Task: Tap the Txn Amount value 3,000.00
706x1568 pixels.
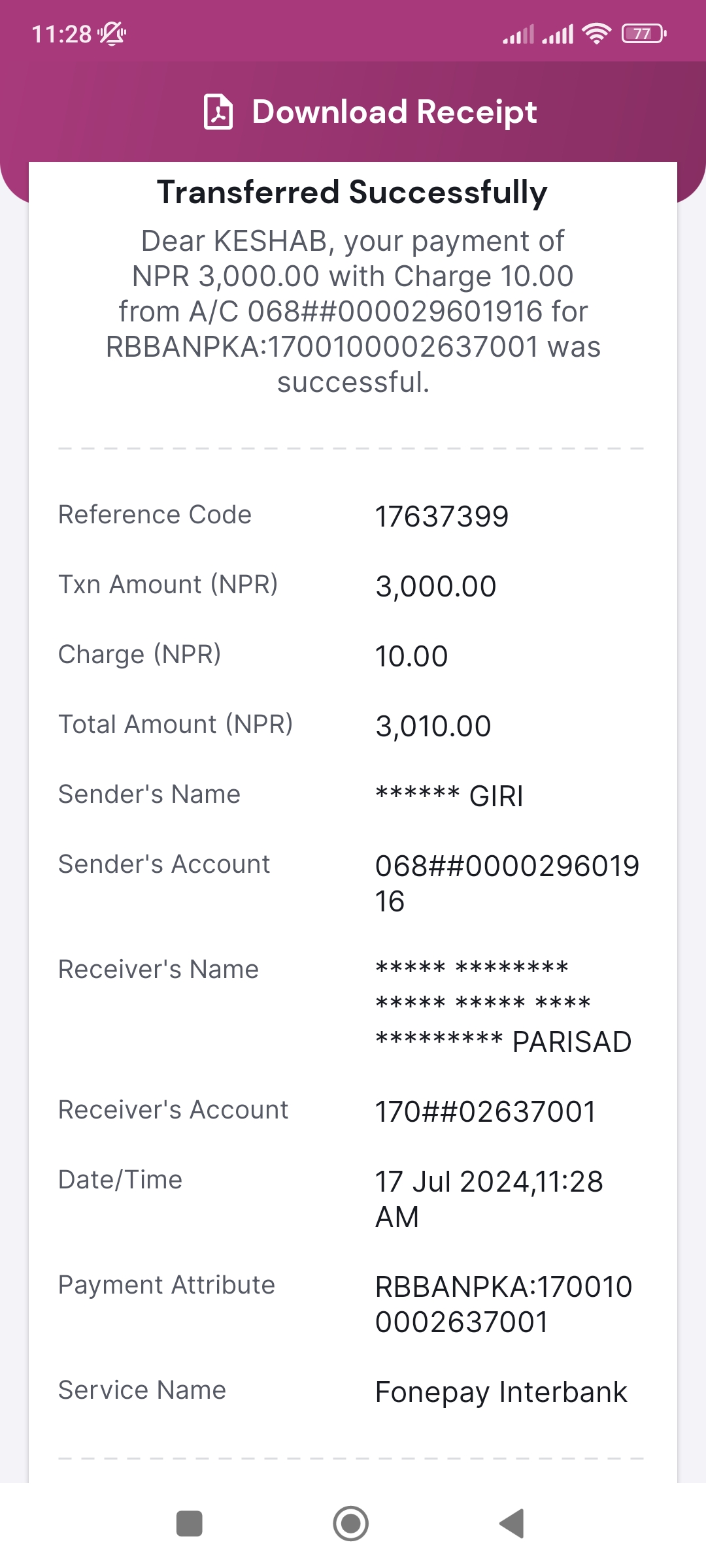Action: (x=436, y=587)
